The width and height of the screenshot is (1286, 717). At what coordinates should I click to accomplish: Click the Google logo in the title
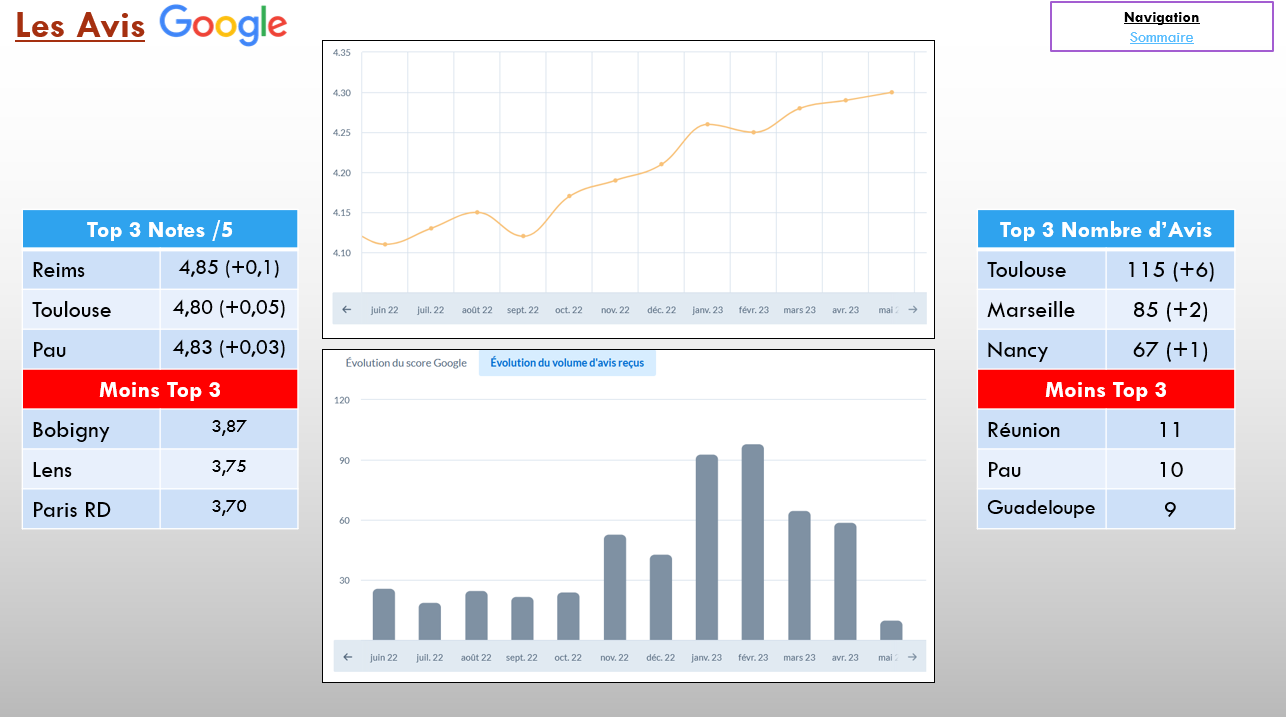point(223,25)
